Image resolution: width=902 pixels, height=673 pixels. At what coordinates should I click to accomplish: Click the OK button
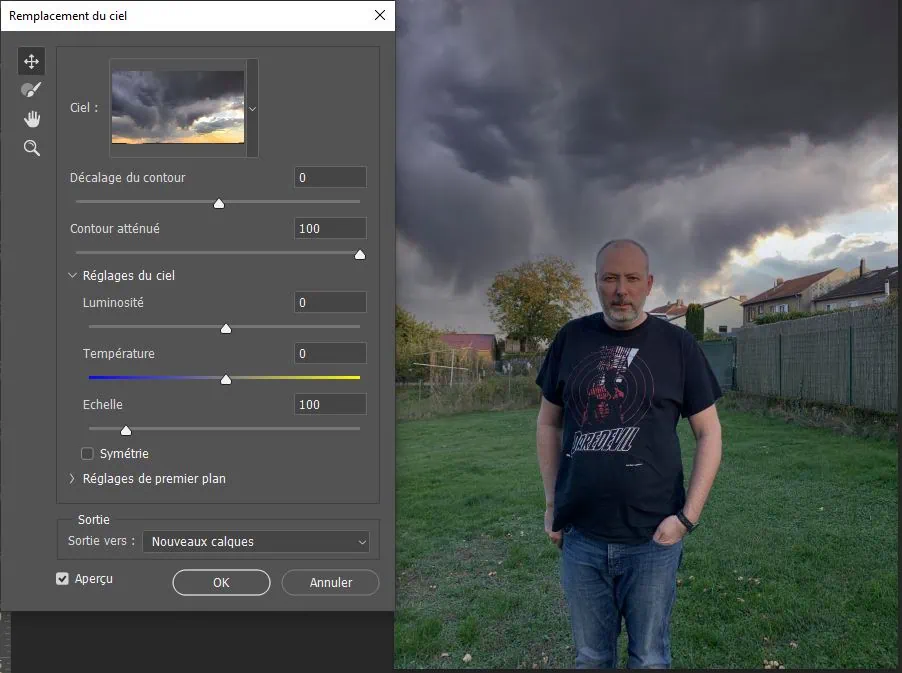pyautogui.click(x=221, y=582)
